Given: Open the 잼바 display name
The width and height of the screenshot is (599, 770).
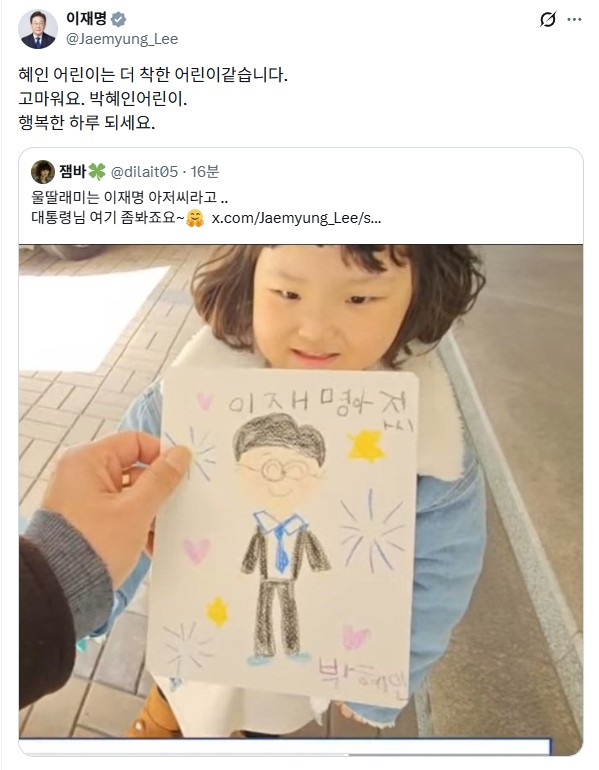Looking at the screenshot, I should [x=73, y=171].
